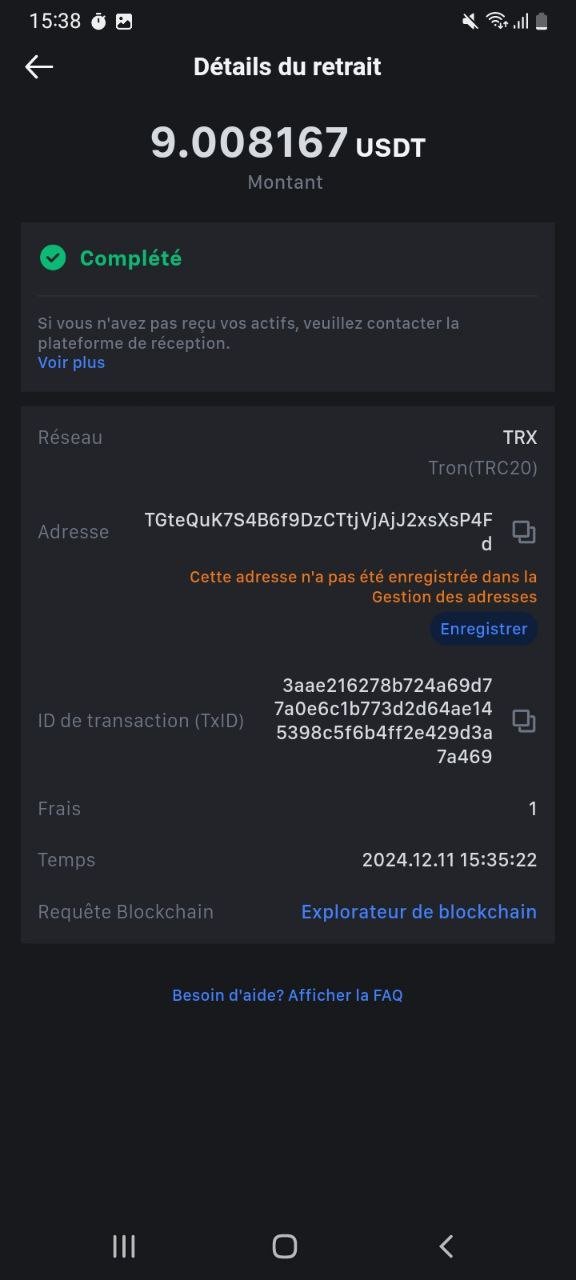Tap the battery indicator icon
The image size is (576, 1280).
(541, 21)
